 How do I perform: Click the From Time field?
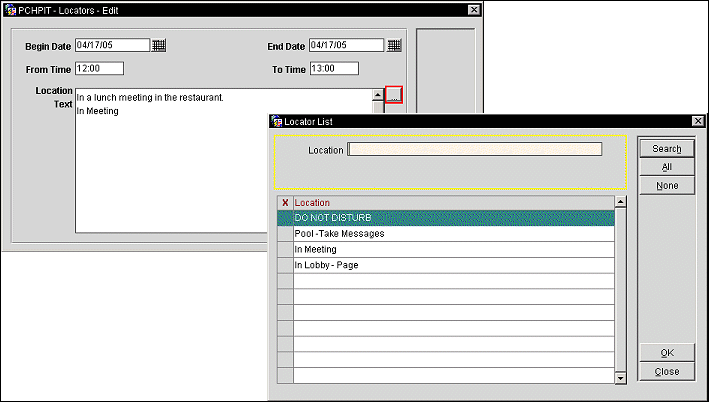click(x=99, y=69)
